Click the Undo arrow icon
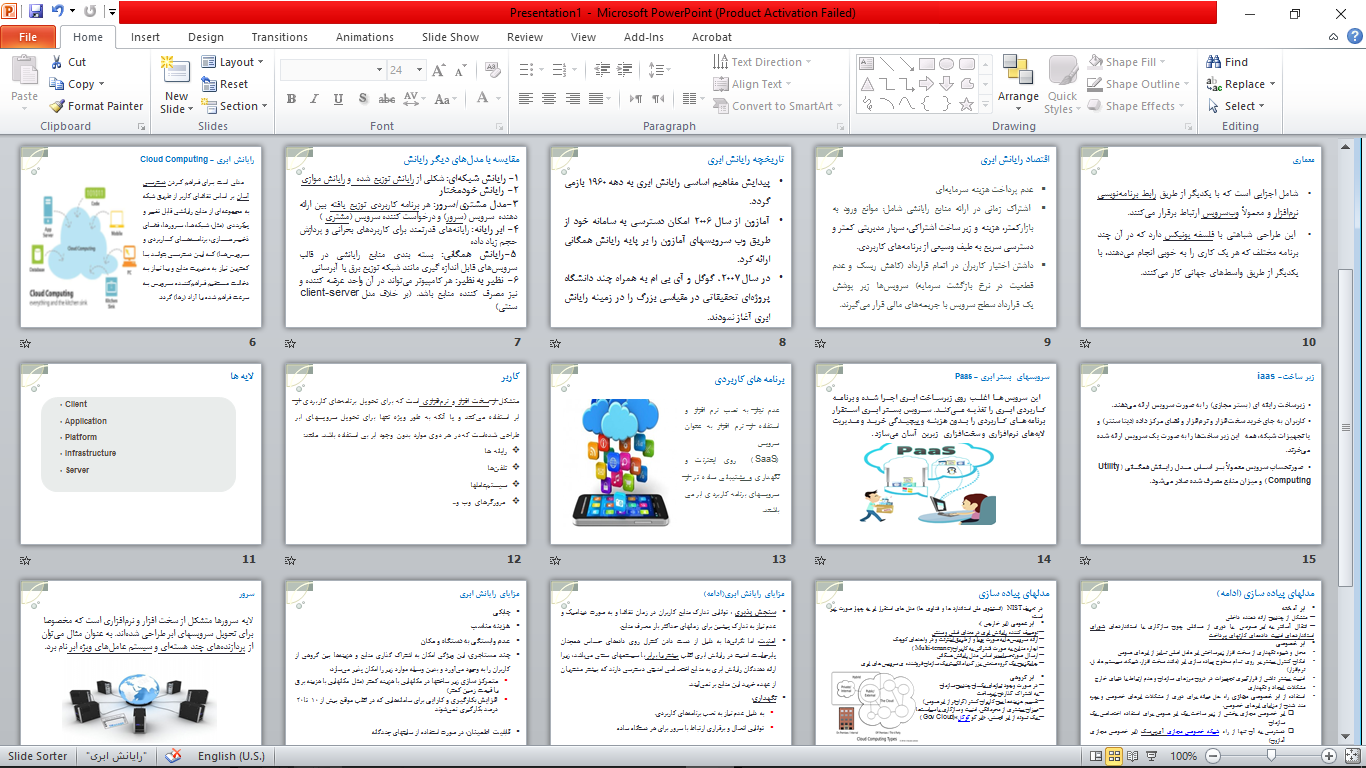Viewport: 1366px width, 768px height. point(58,13)
